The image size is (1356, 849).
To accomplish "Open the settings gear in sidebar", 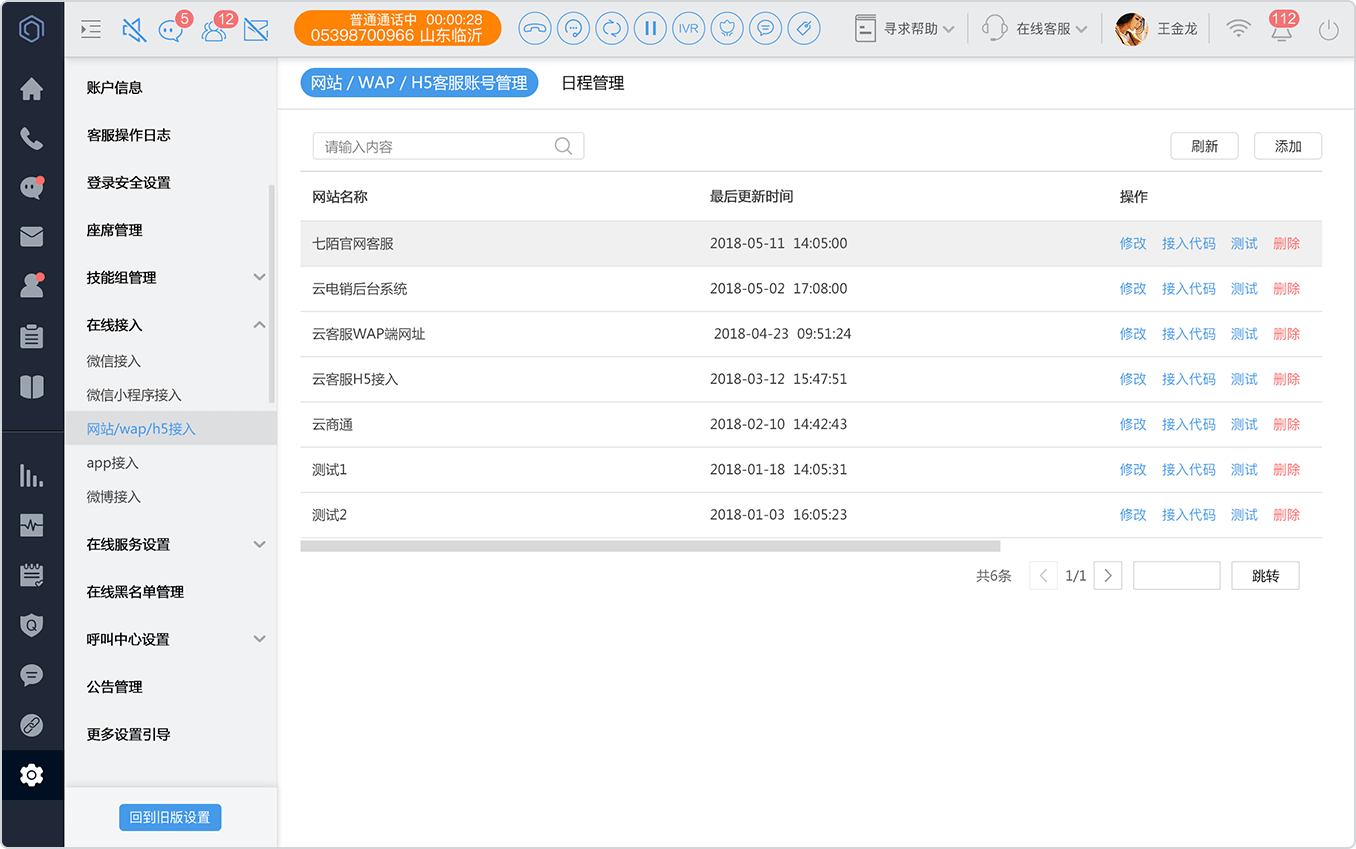I will click(x=32, y=775).
